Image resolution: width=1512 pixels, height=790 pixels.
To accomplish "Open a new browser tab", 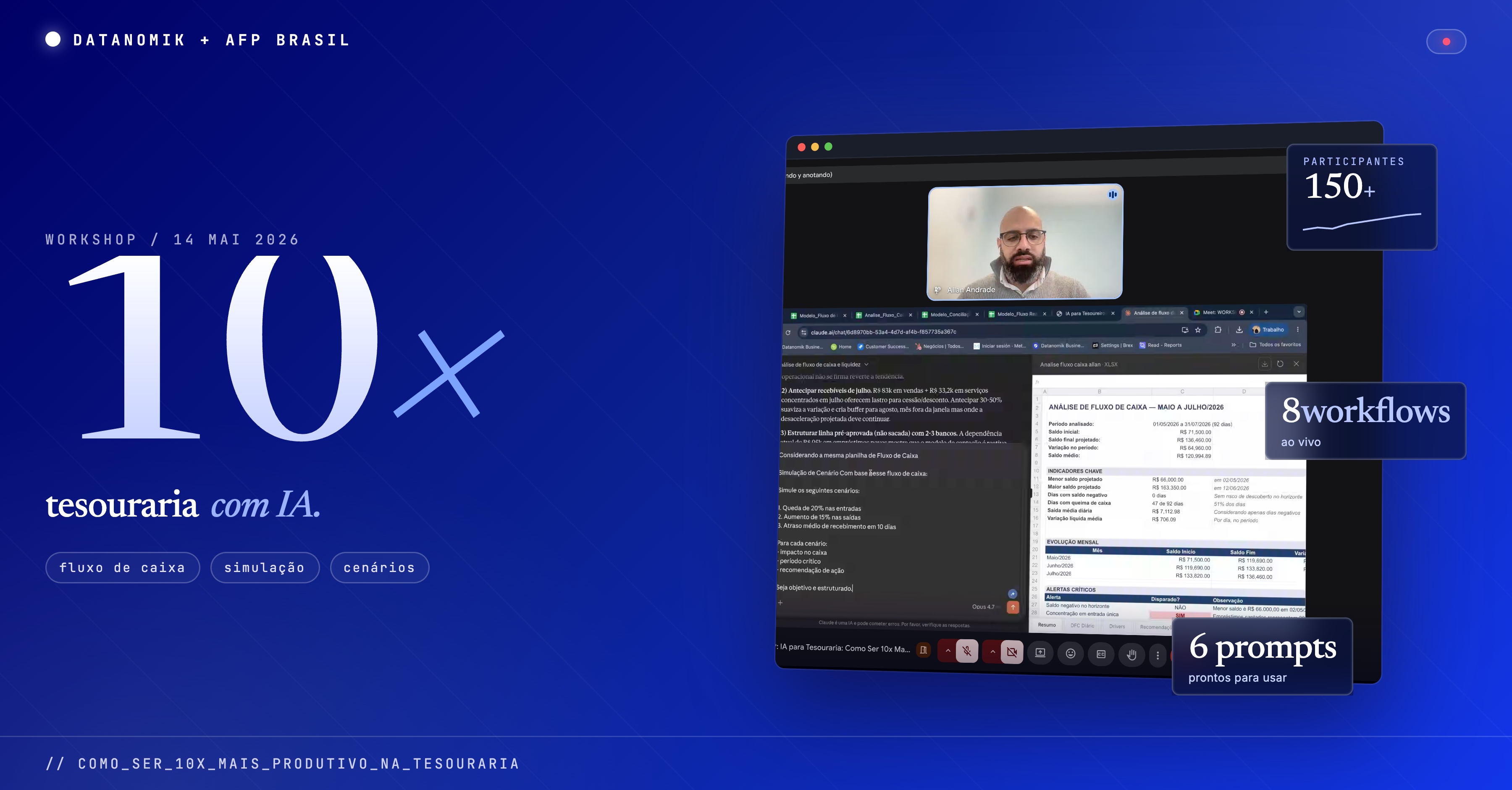I will coord(1266,312).
